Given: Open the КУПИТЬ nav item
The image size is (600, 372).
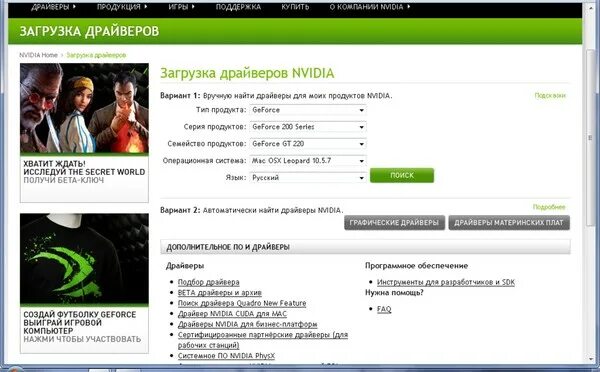Looking at the screenshot, I should 295,7.
